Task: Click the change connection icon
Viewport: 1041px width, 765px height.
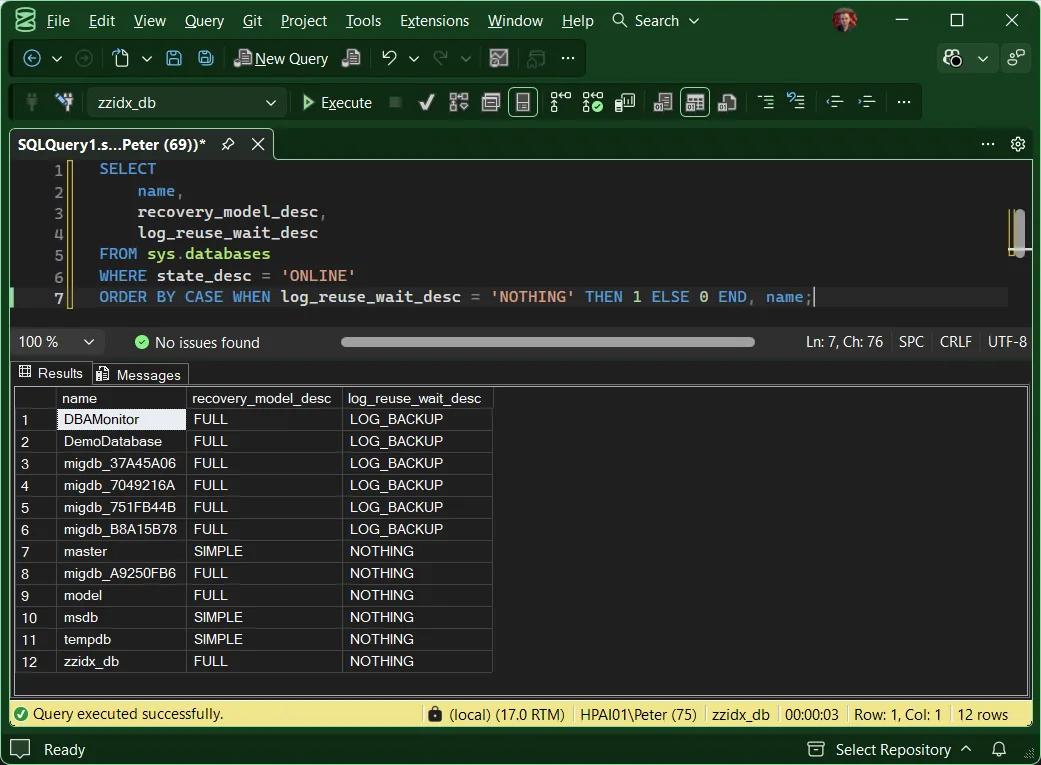Action: tap(64, 102)
